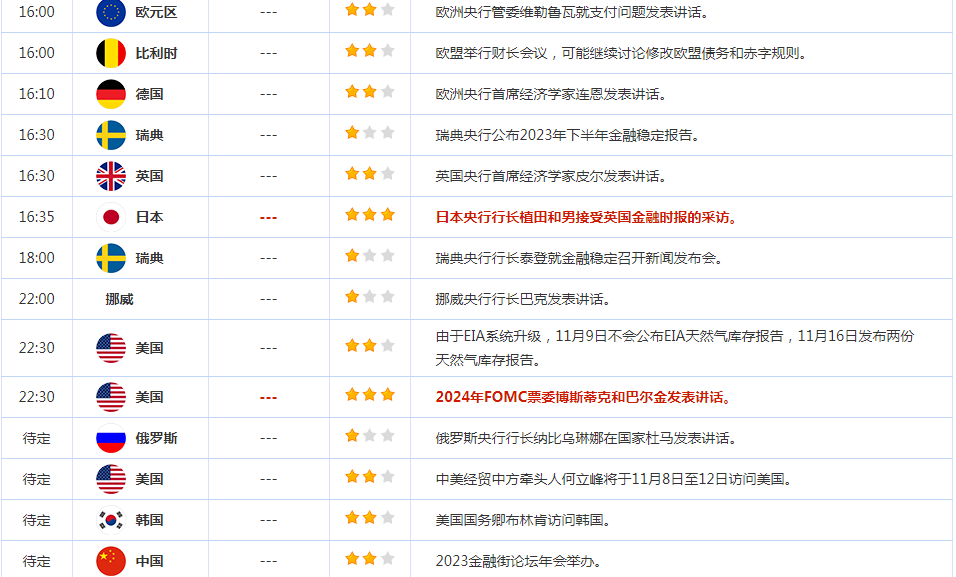This screenshot has width=956, height=577.
Task: Click 16:35 time cell
Action: coord(37,217)
